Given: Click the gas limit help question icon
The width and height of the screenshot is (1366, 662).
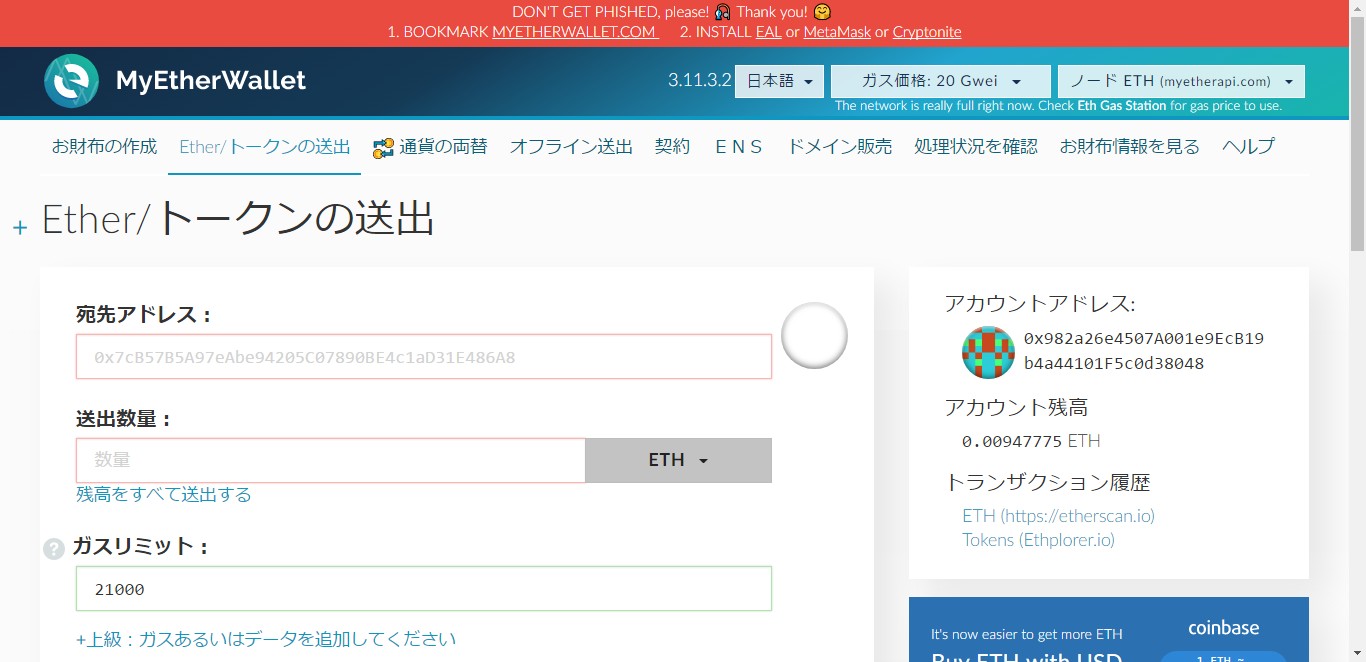Looking at the screenshot, I should (54, 548).
